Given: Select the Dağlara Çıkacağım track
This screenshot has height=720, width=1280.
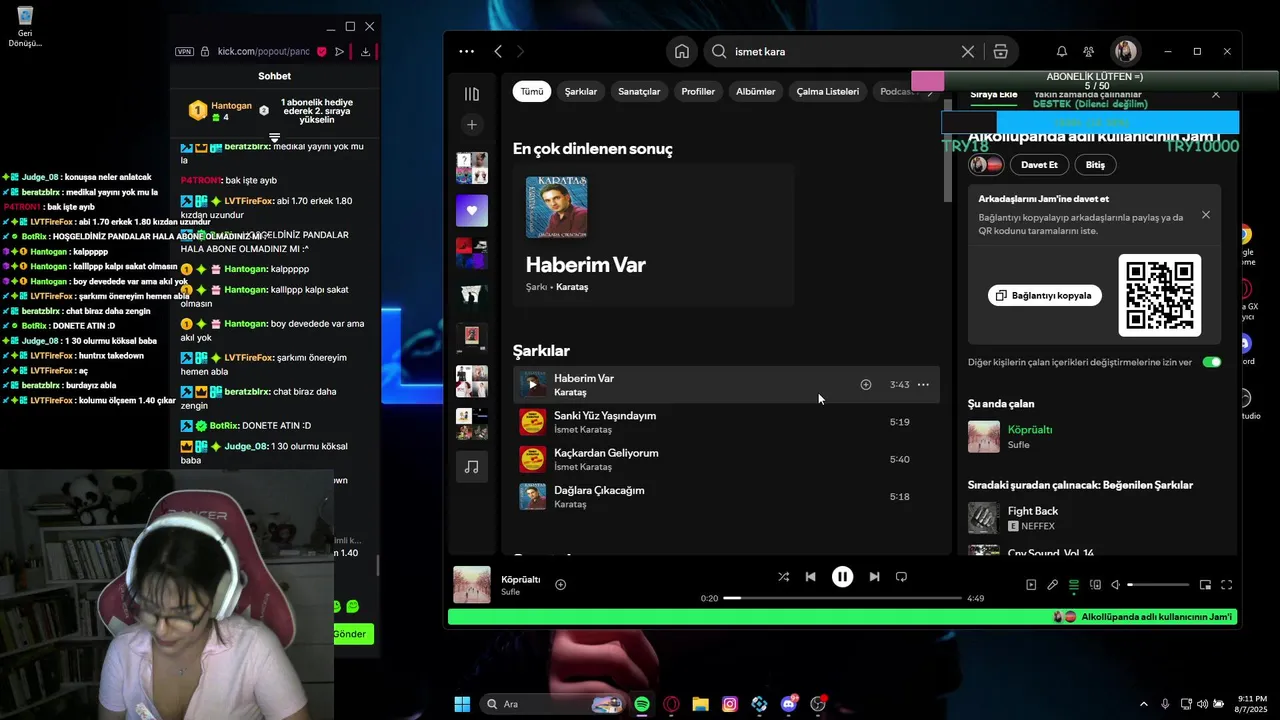Looking at the screenshot, I should click(x=726, y=497).
